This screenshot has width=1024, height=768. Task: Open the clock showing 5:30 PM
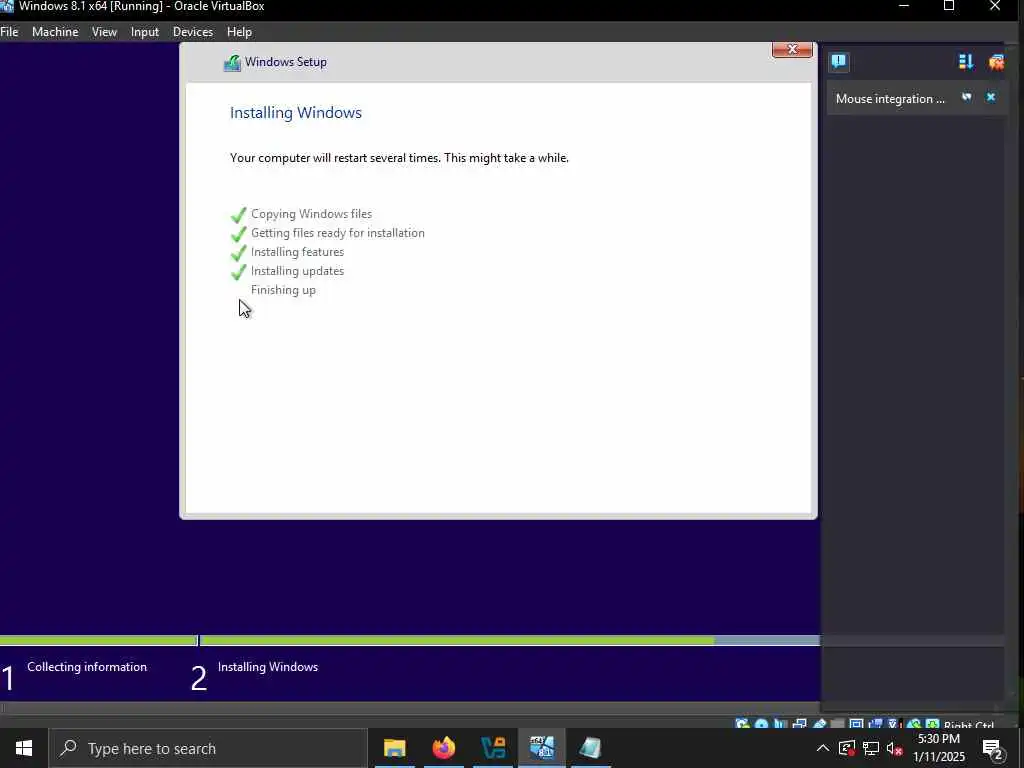tap(938, 748)
